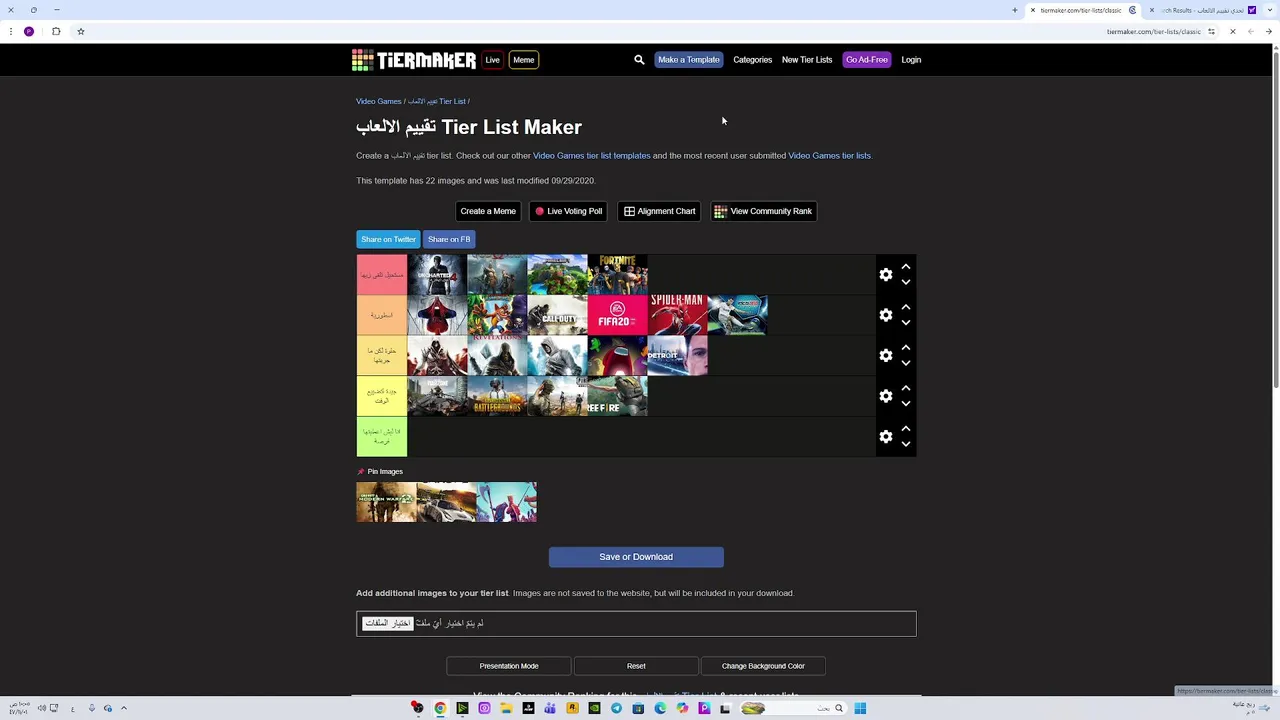Start a Live Voting Poll
Viewport: 1280px width, 720px height.
[x=569, y=211]
